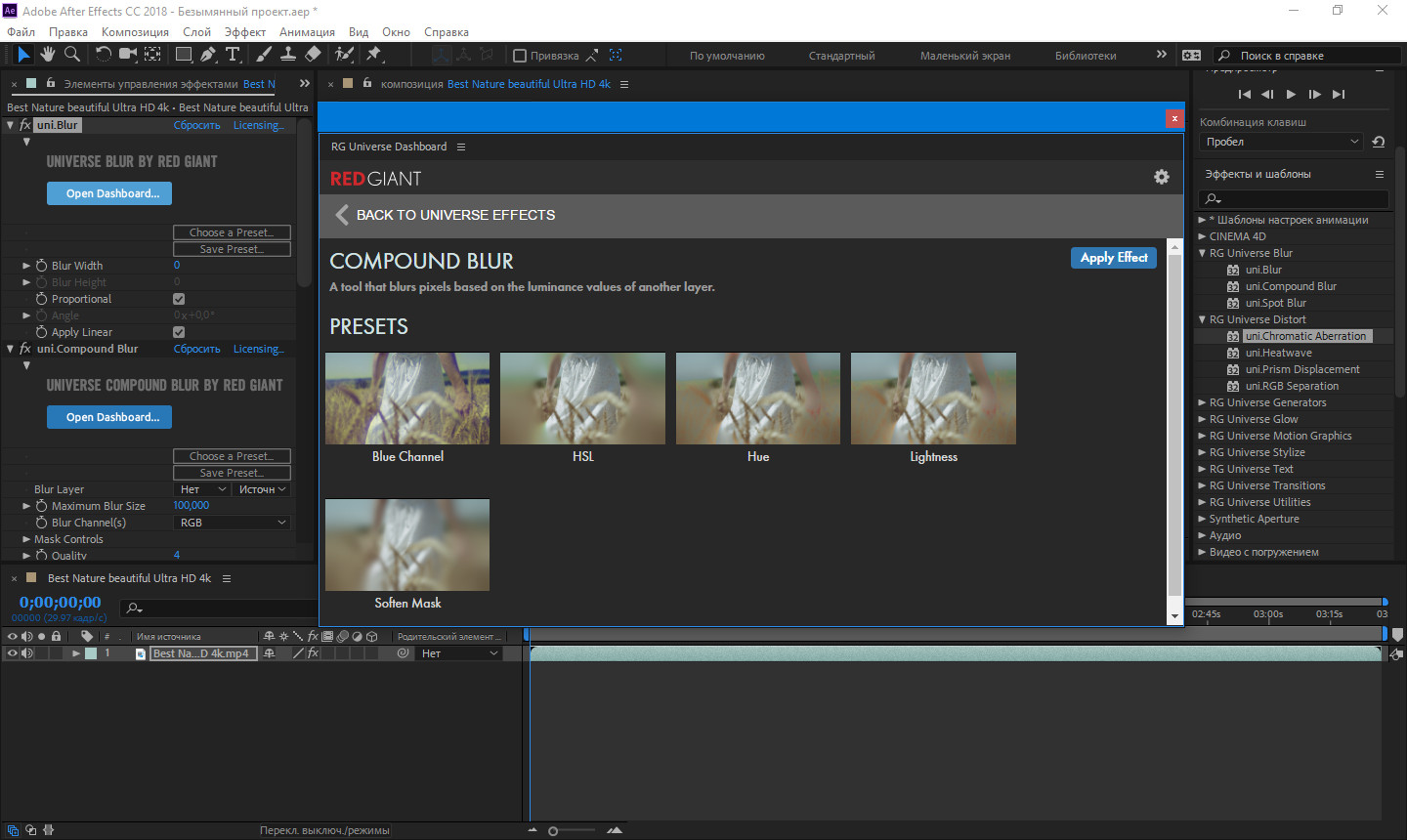This screenshot has height=840, width=1407.
Task: Open the parent Нет dropdown in timeline
Action: pos(459,653)
